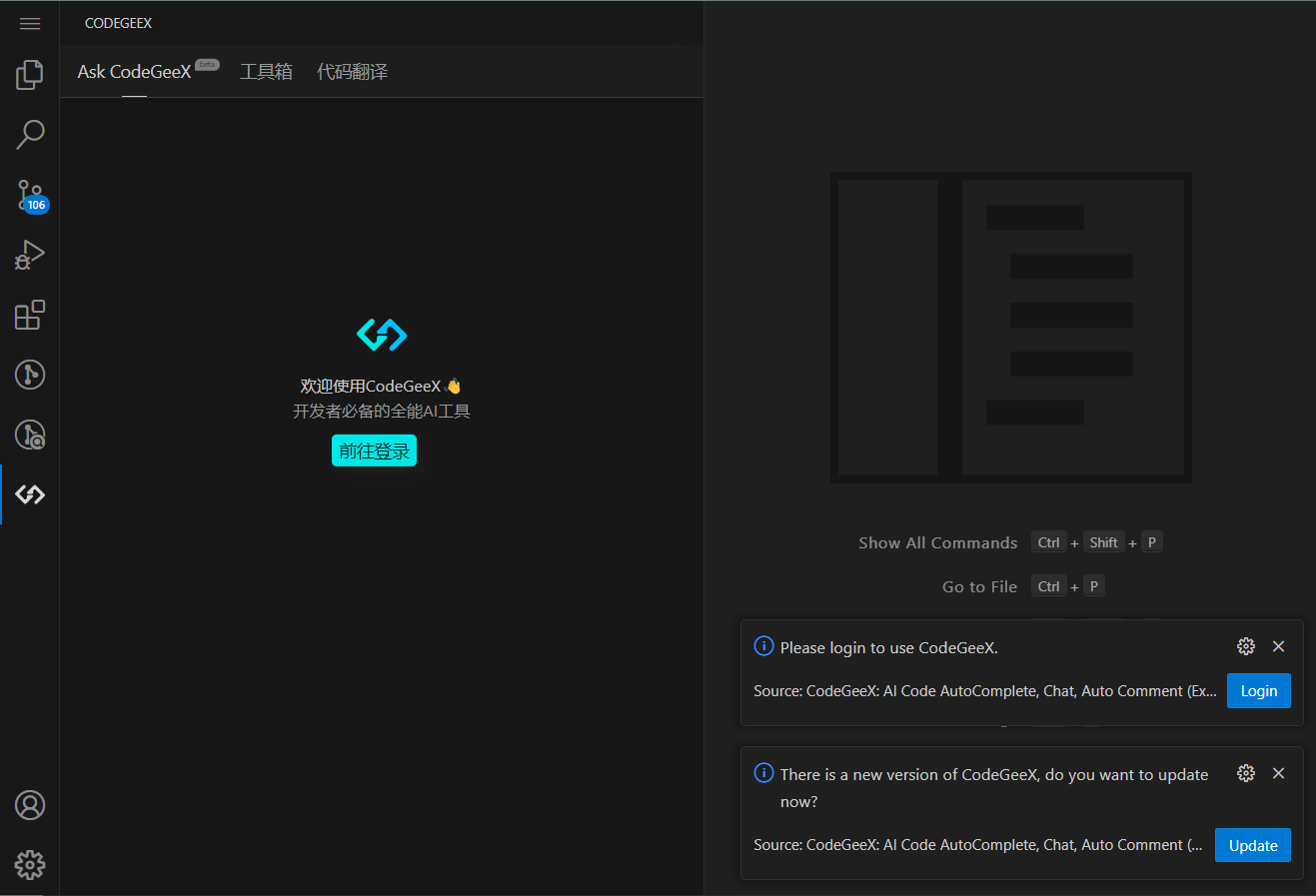Select the CodeGeeX activity bar icon
The image size is (1316, 896).
[x=30, y=494]
